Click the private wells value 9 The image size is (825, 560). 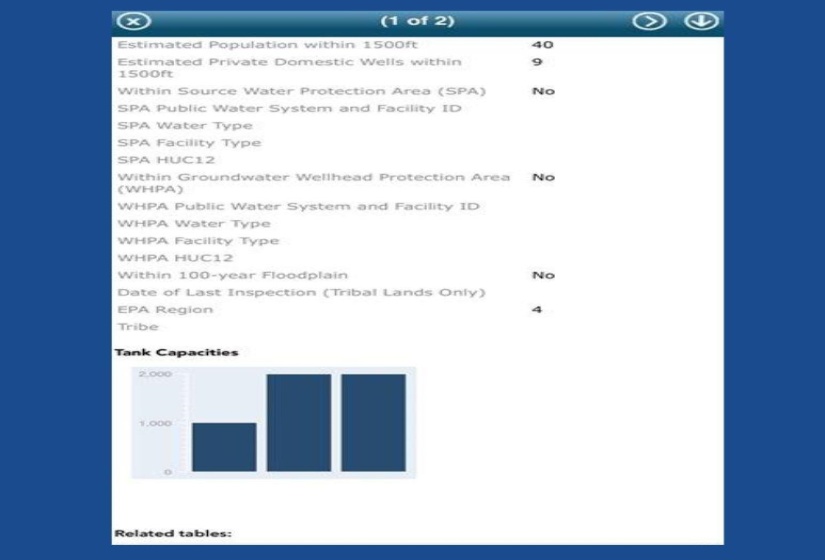[x=537, y=62]
